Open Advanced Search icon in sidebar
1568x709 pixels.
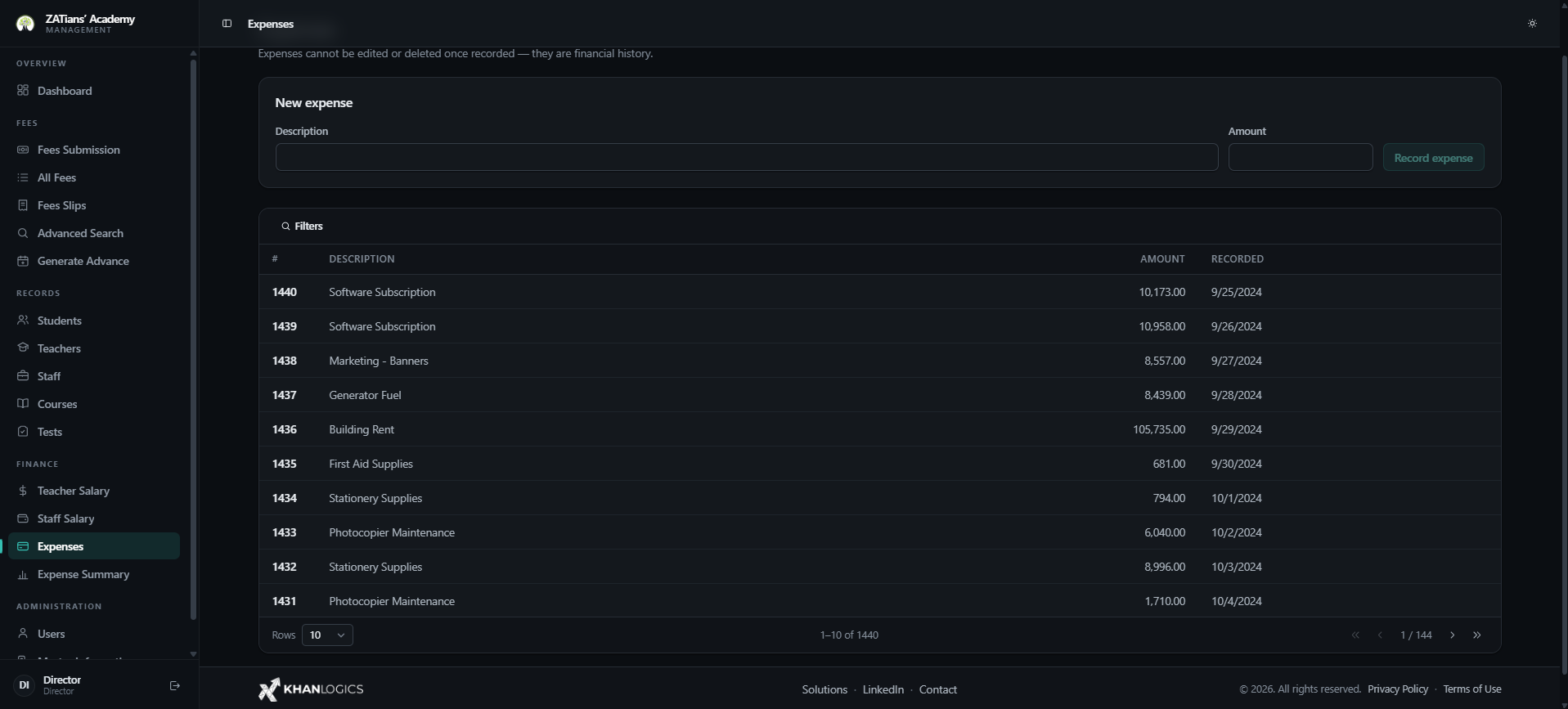coord(23,233)
